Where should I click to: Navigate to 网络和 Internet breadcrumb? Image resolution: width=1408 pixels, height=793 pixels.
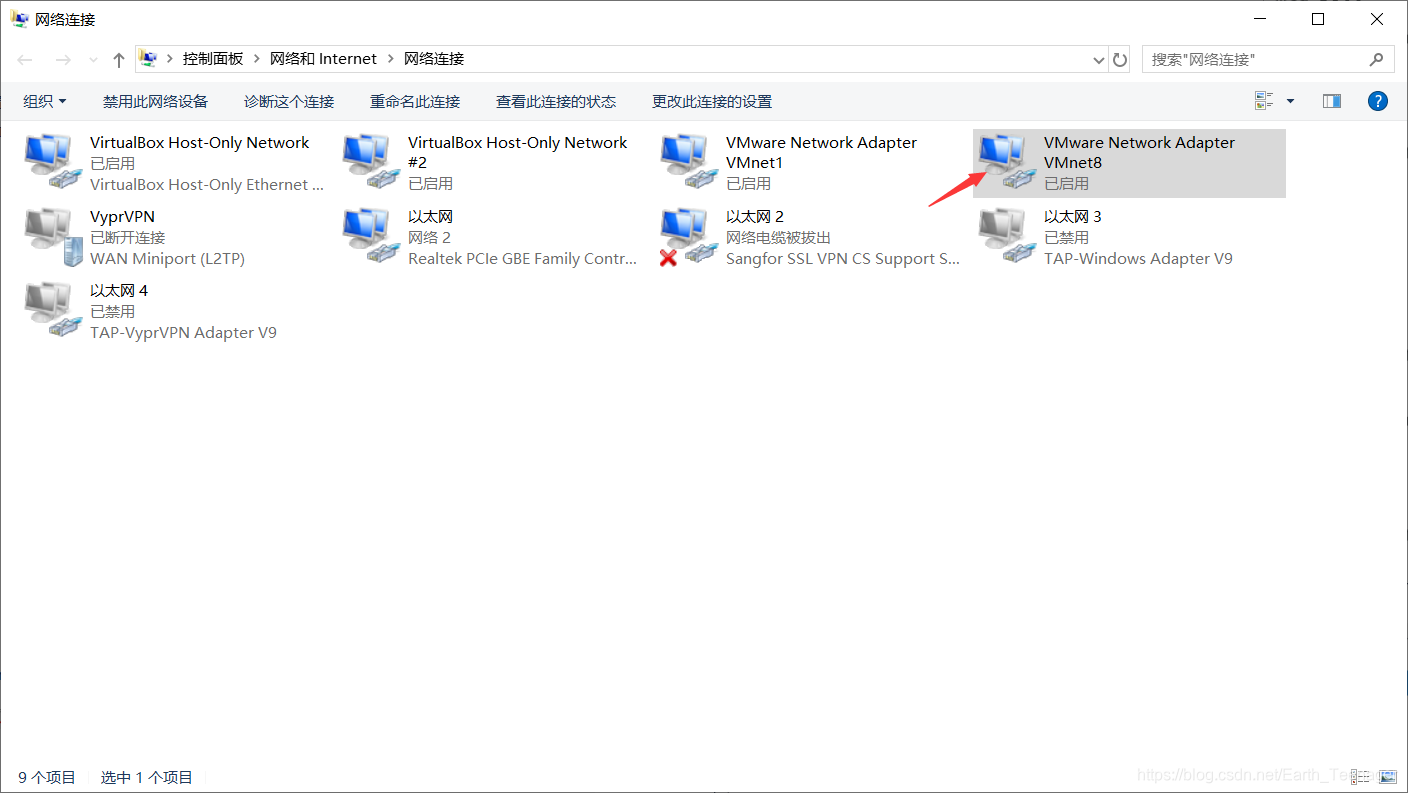(323, 59)
